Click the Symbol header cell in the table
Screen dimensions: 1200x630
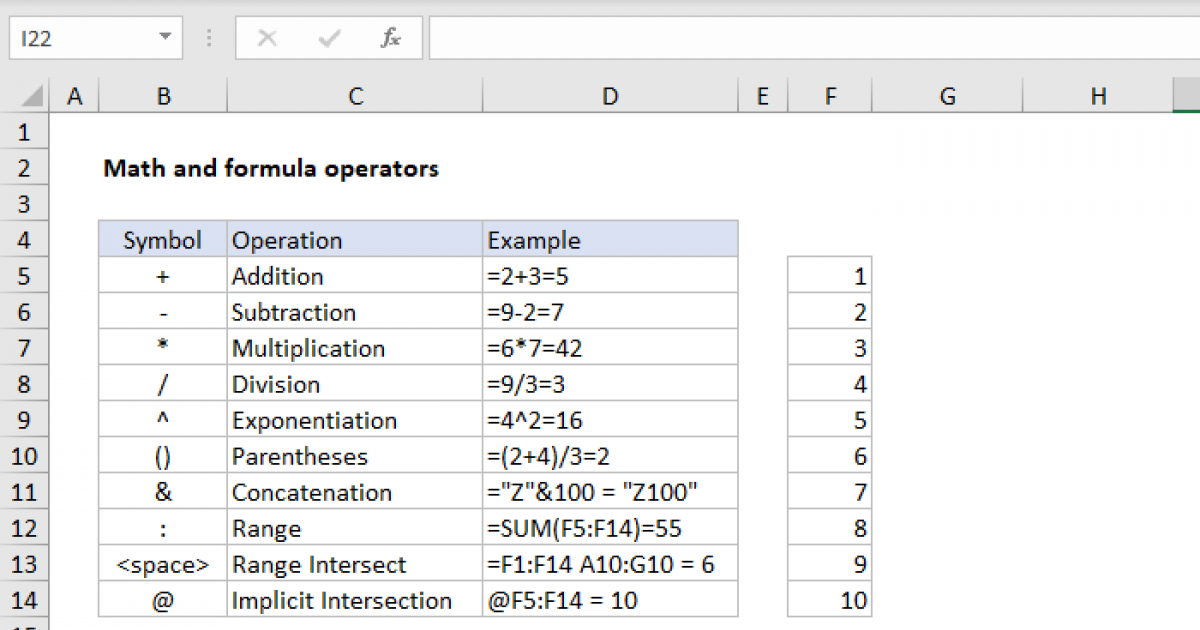point(162,240)
